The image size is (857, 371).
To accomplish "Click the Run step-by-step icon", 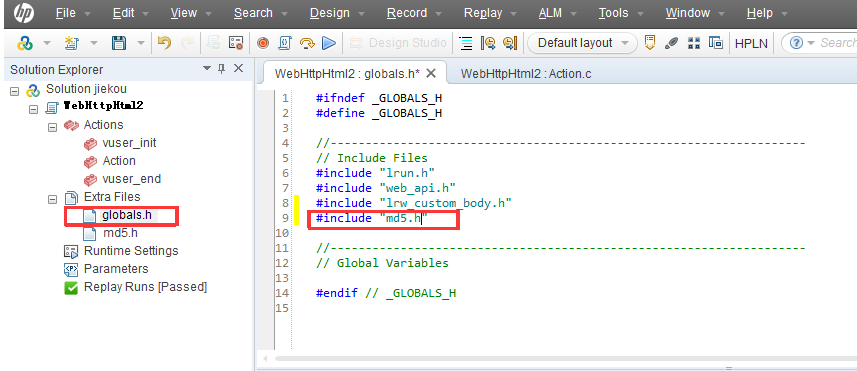I will [308, 43].
